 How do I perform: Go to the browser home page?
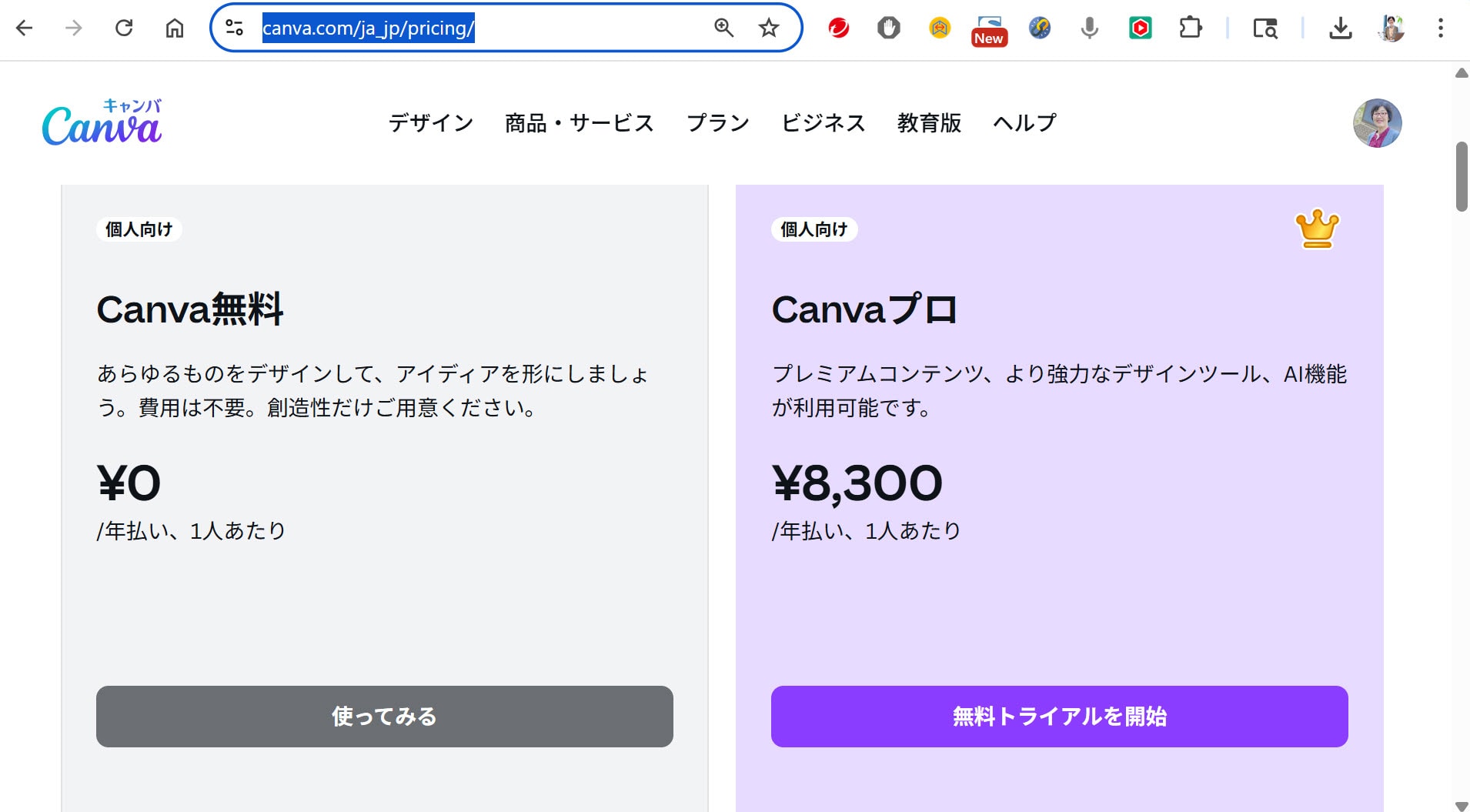click(x=175, y=28)
